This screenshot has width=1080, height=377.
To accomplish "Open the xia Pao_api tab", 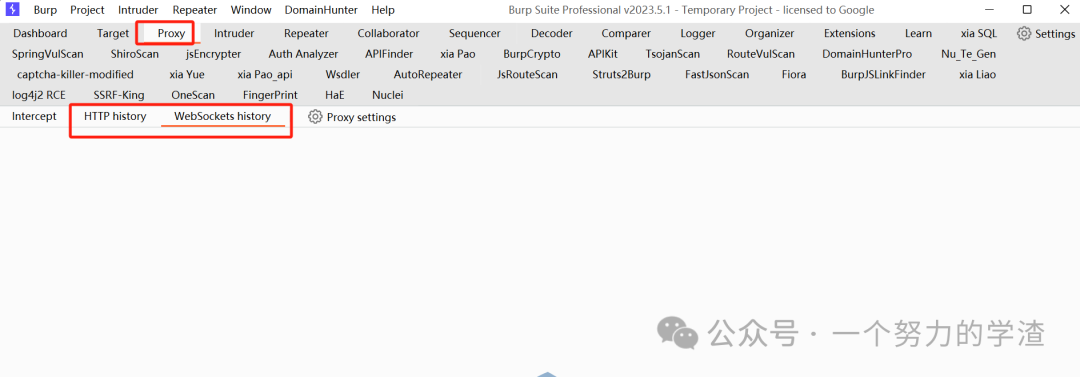I will click(x=265, y=74).
